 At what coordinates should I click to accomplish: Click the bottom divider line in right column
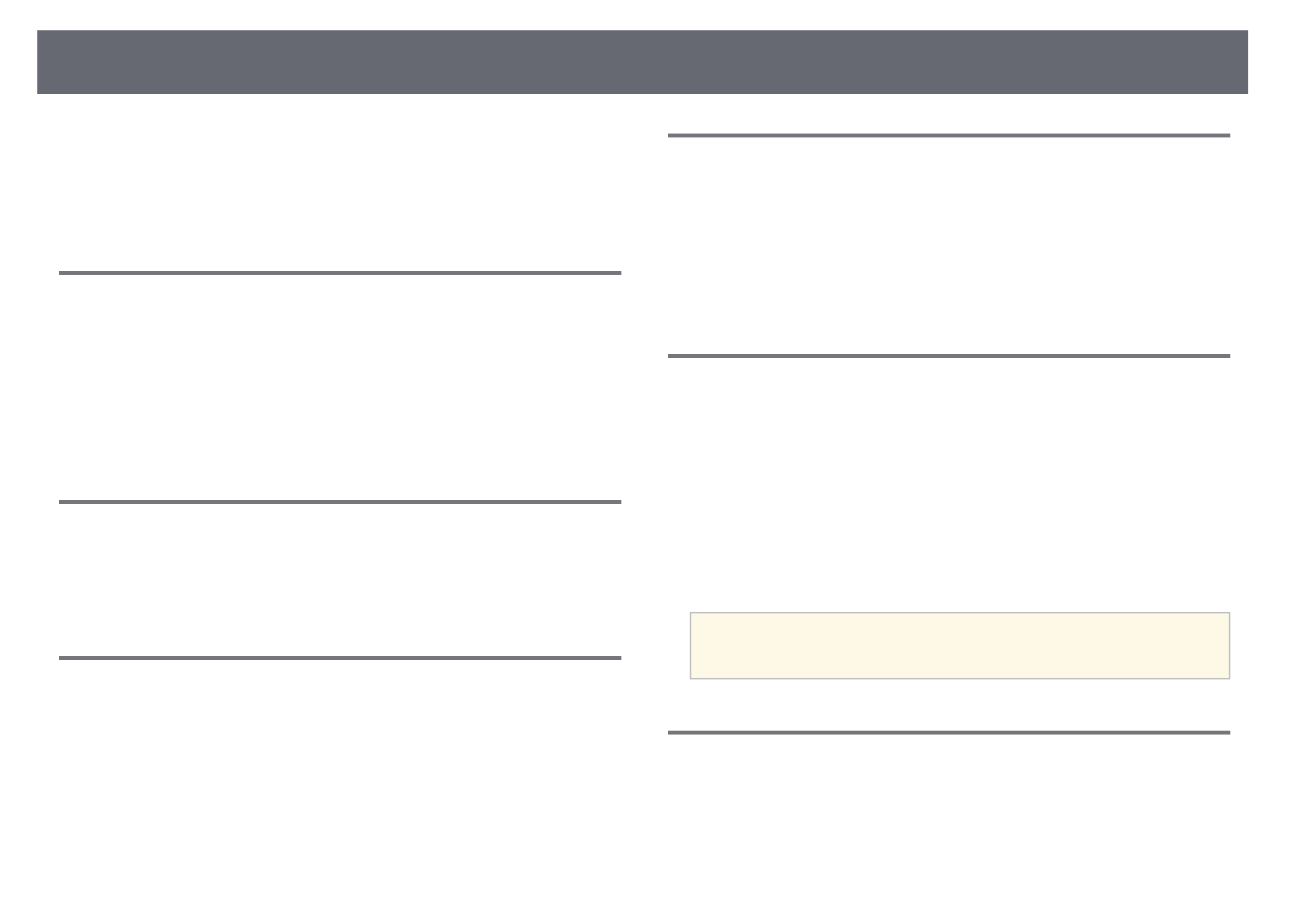[x=948, y=732]
